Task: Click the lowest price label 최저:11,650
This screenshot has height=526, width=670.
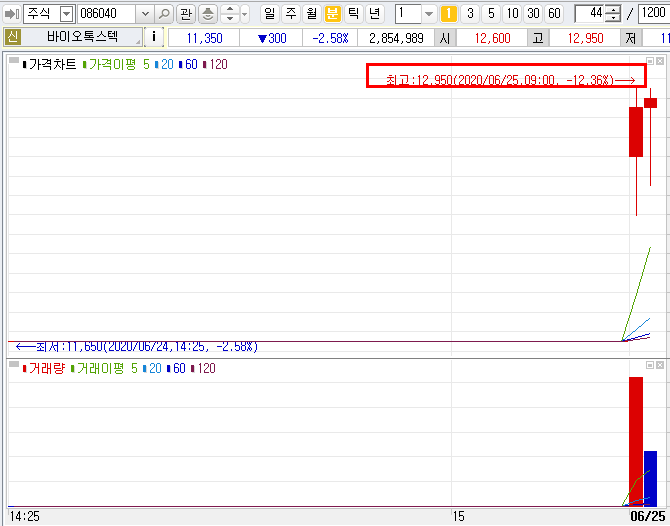Action: pyautogui.click(x=137, y=347)
